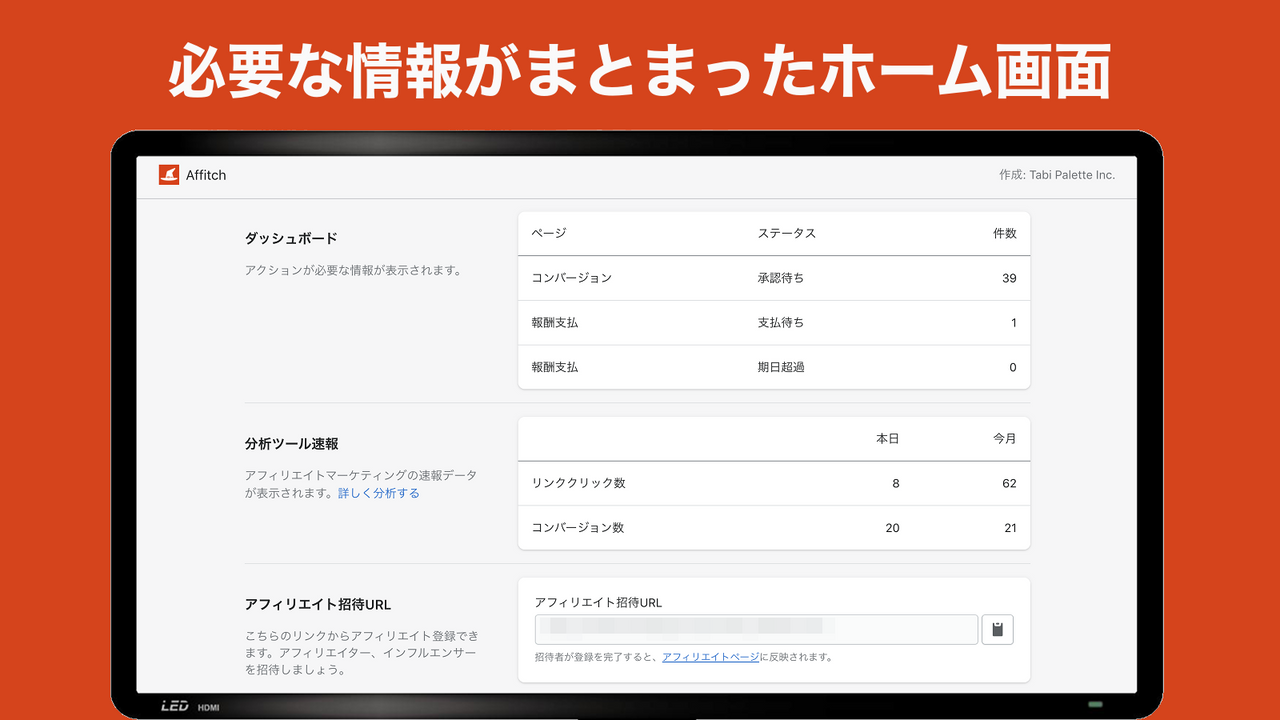The height and width of the screenshot is (720, 1280).
Task: Open the 詳しく分析する link
Action: coord(379,493)
